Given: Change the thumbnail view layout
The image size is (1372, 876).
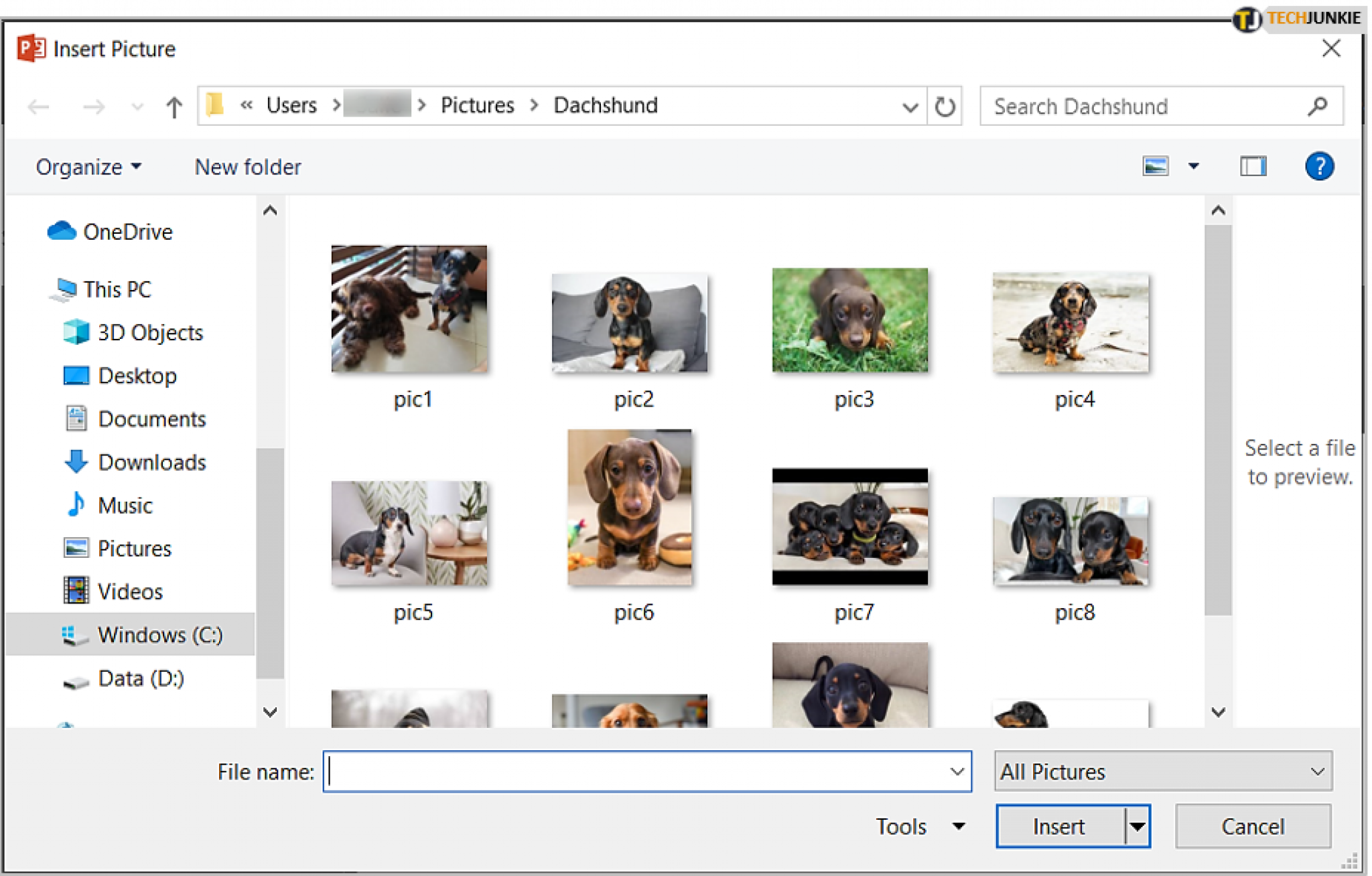Looking at the screenshot, I should pos(1155,165).
